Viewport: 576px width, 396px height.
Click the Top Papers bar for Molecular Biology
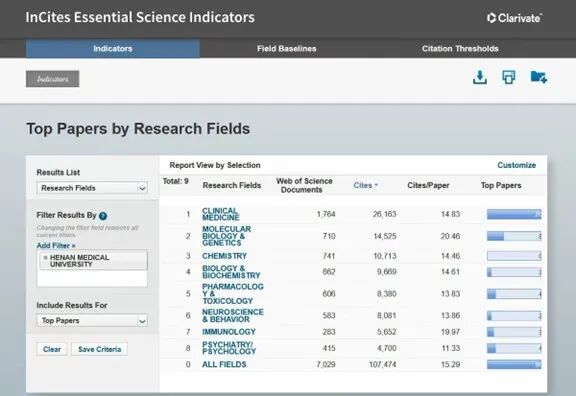click(x=514, y=236)
